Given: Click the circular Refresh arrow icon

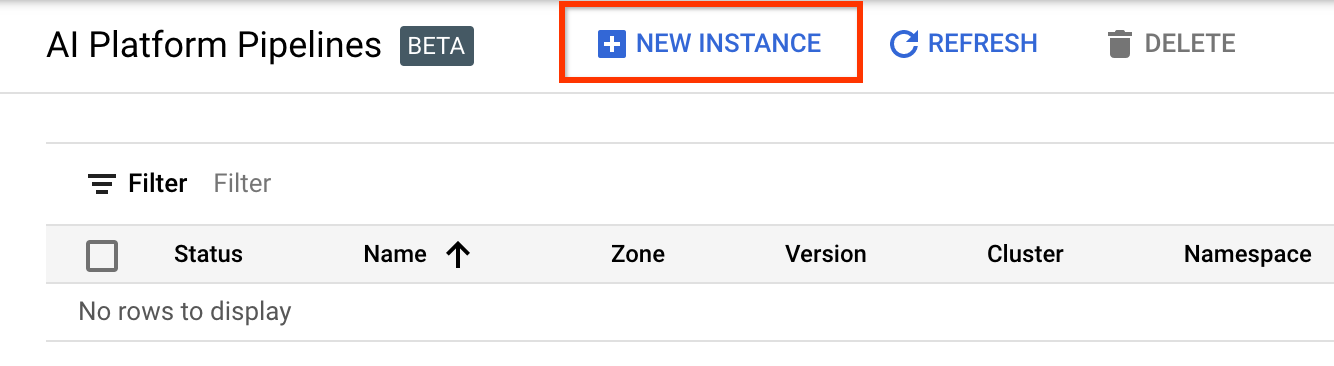Looking at the screenshot, I should 904,44.
